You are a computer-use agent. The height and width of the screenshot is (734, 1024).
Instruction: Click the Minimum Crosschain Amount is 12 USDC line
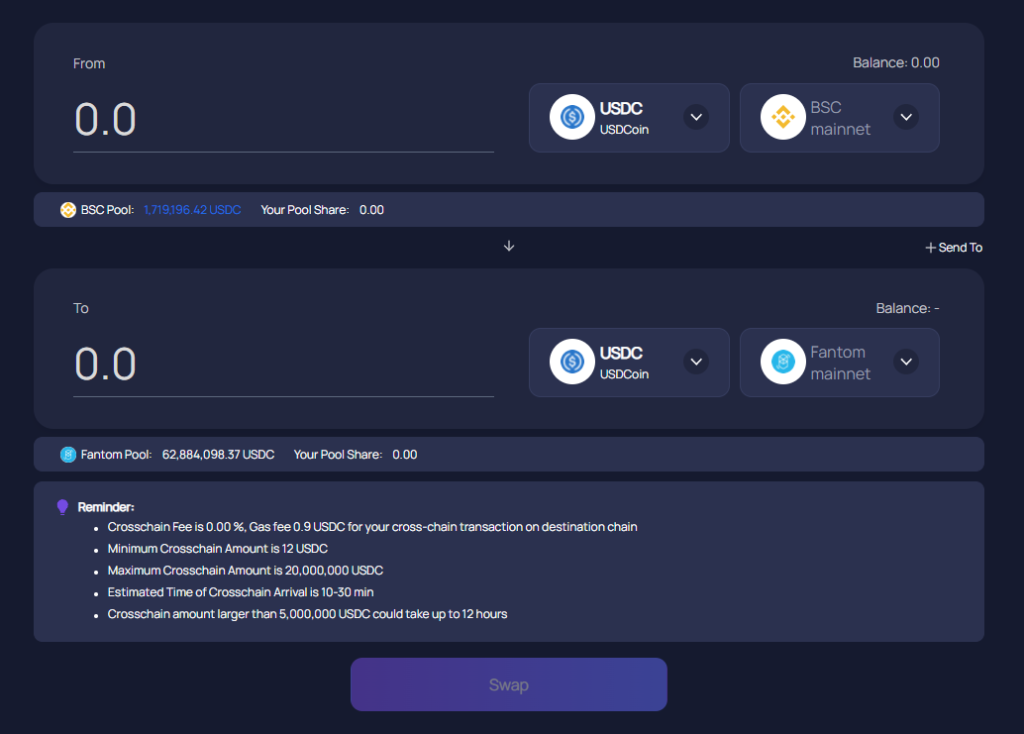[217, 549]
